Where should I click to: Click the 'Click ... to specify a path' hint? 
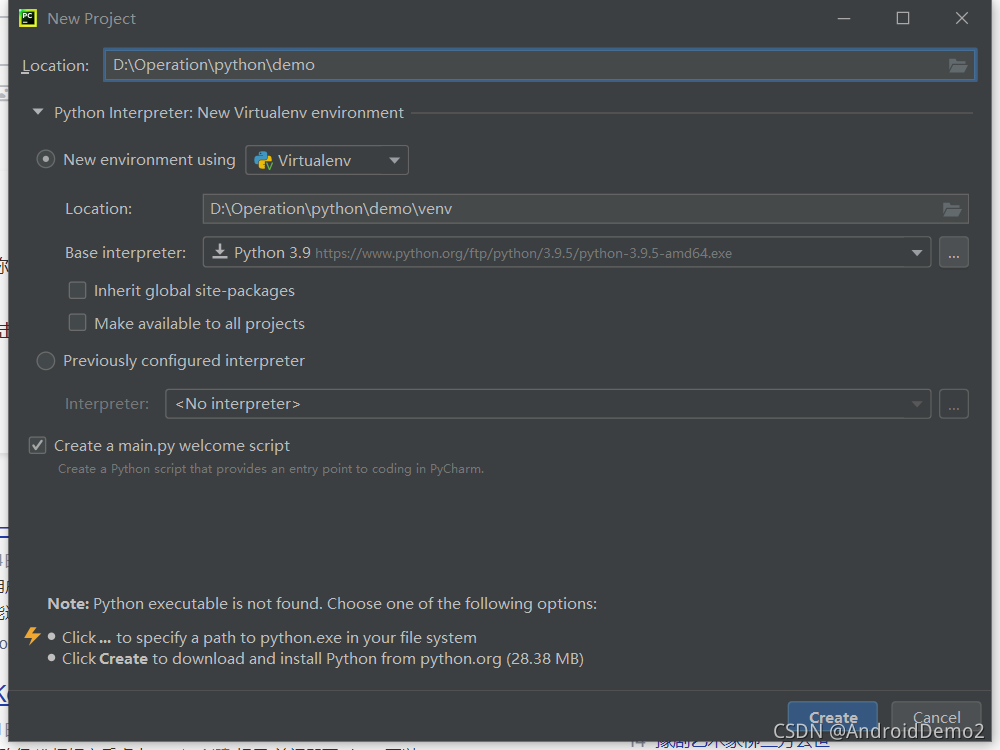(269, 637)
